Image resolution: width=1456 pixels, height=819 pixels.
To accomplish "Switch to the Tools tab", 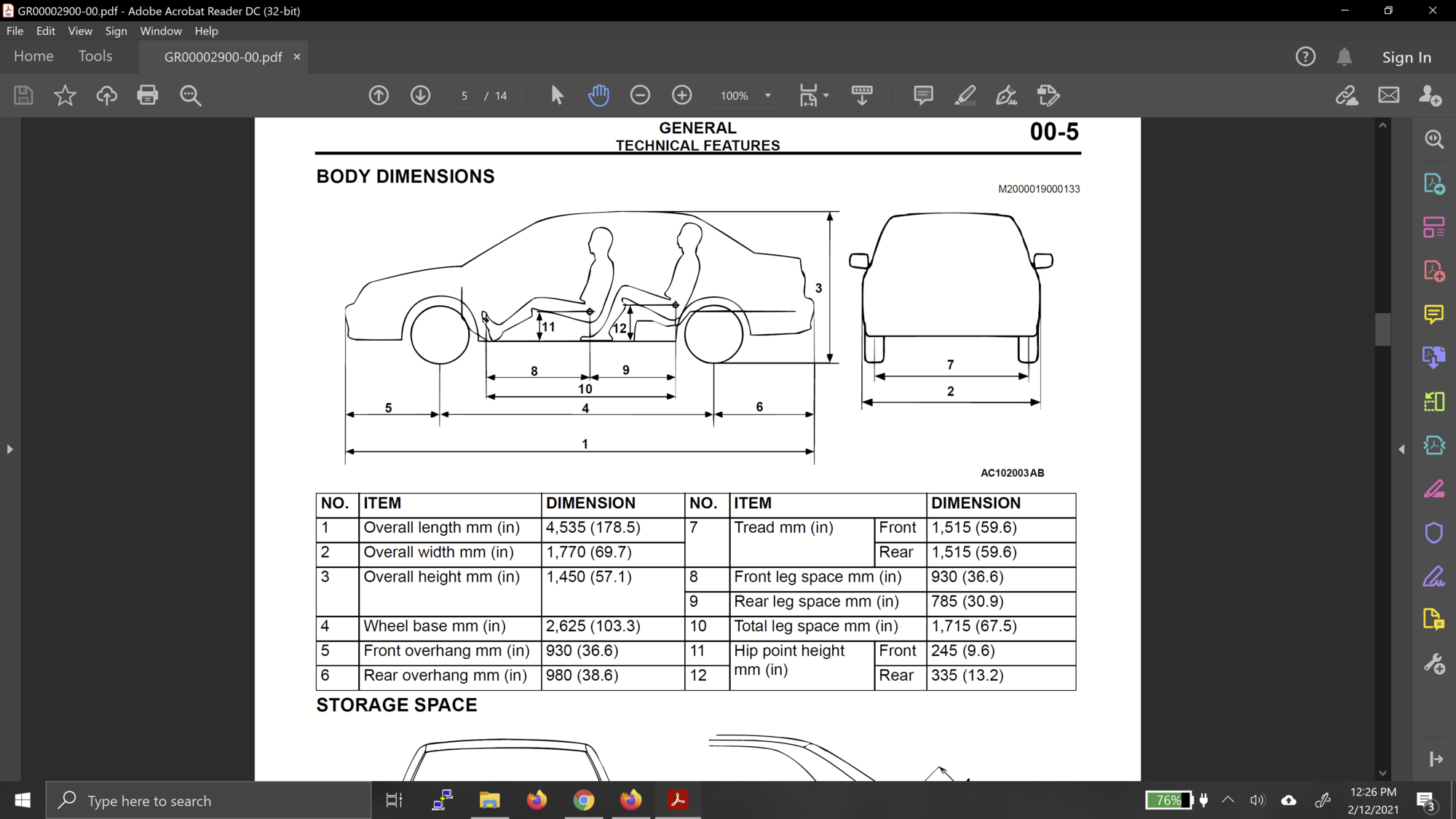I will (x=95, y=56).
